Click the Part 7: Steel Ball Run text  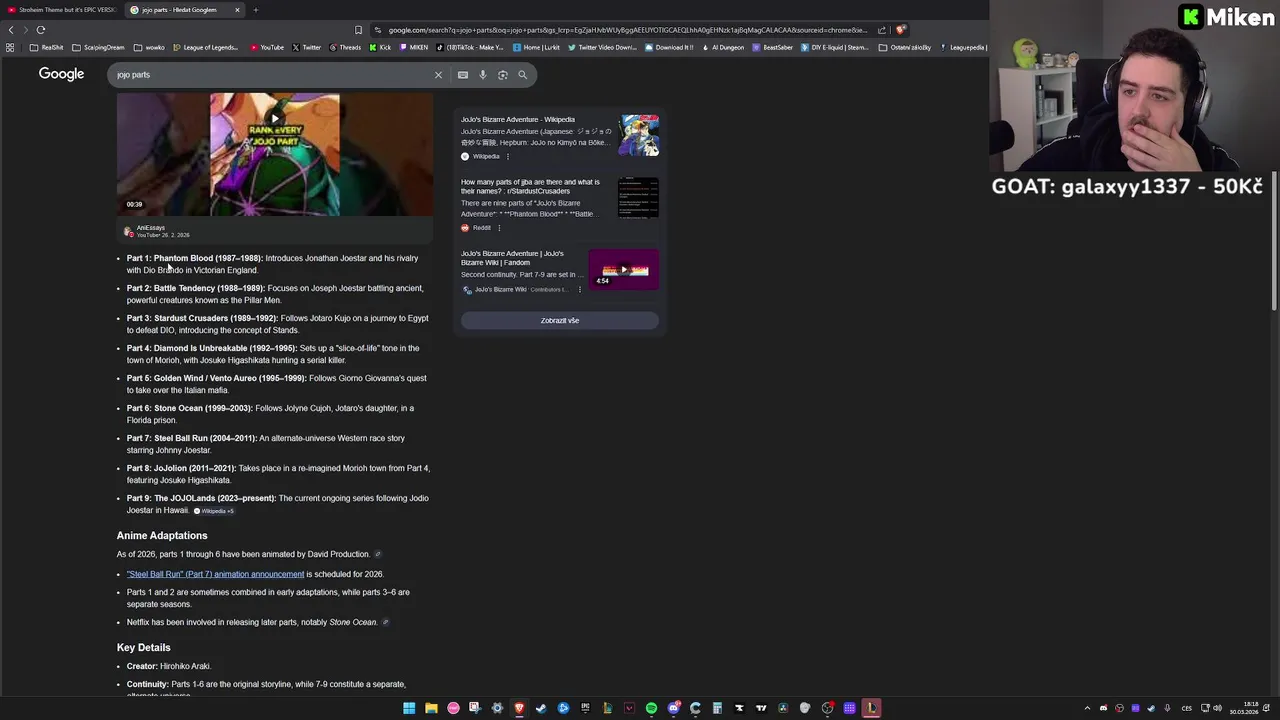tap(192, 438)
